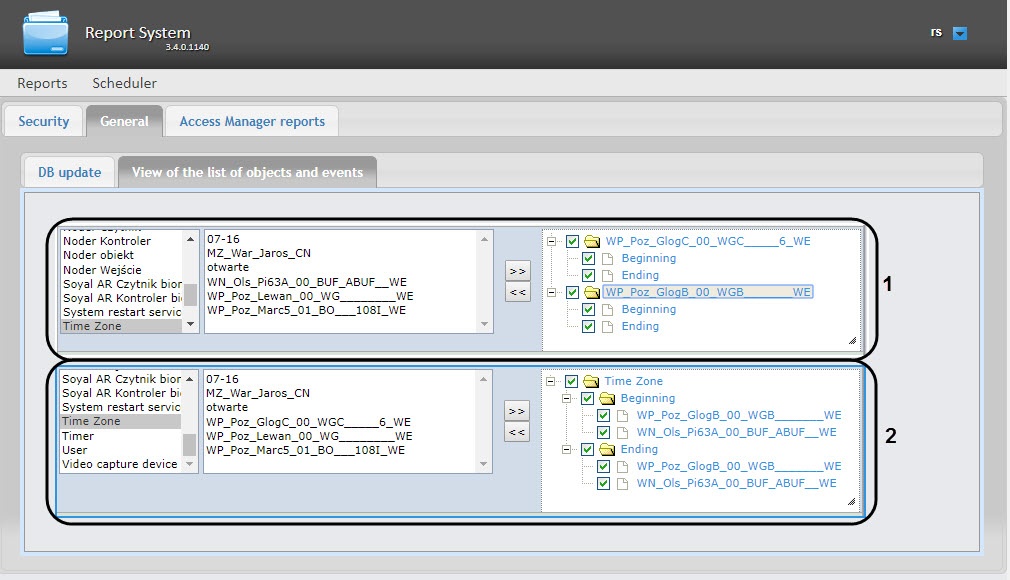The width and height of the screenshot is (1010, 580).
Task: Click the Ending folder icon in lower tree
Action: pyautogui.click(x=607, y=449)
